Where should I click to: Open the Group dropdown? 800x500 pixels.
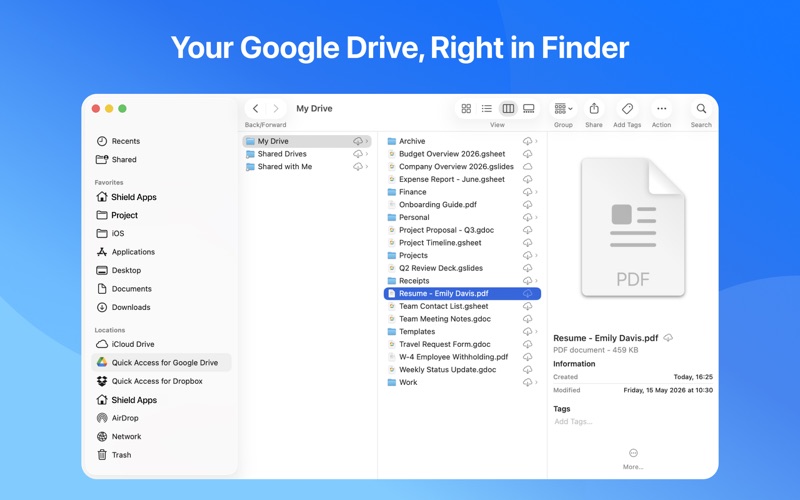click(563, 108)
